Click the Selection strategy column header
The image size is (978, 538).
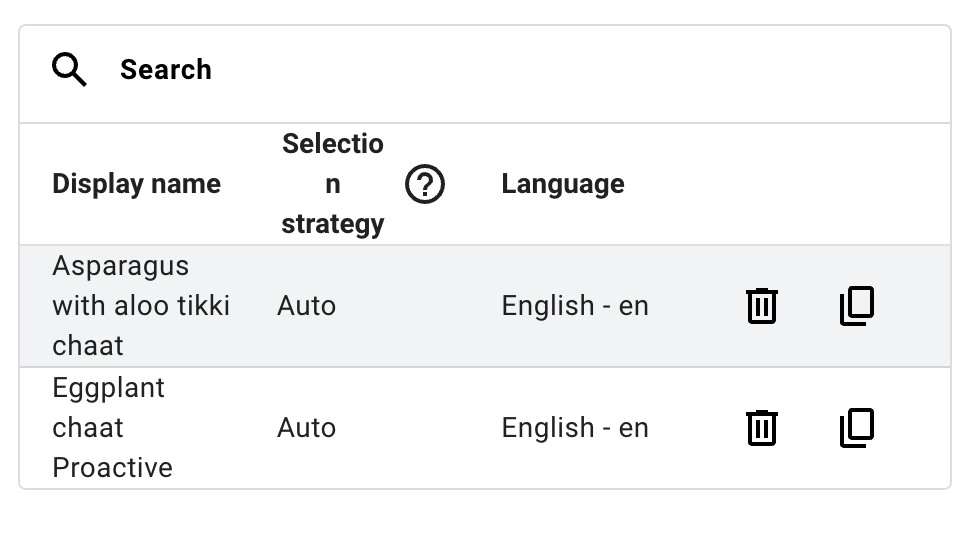click(332, 184)
